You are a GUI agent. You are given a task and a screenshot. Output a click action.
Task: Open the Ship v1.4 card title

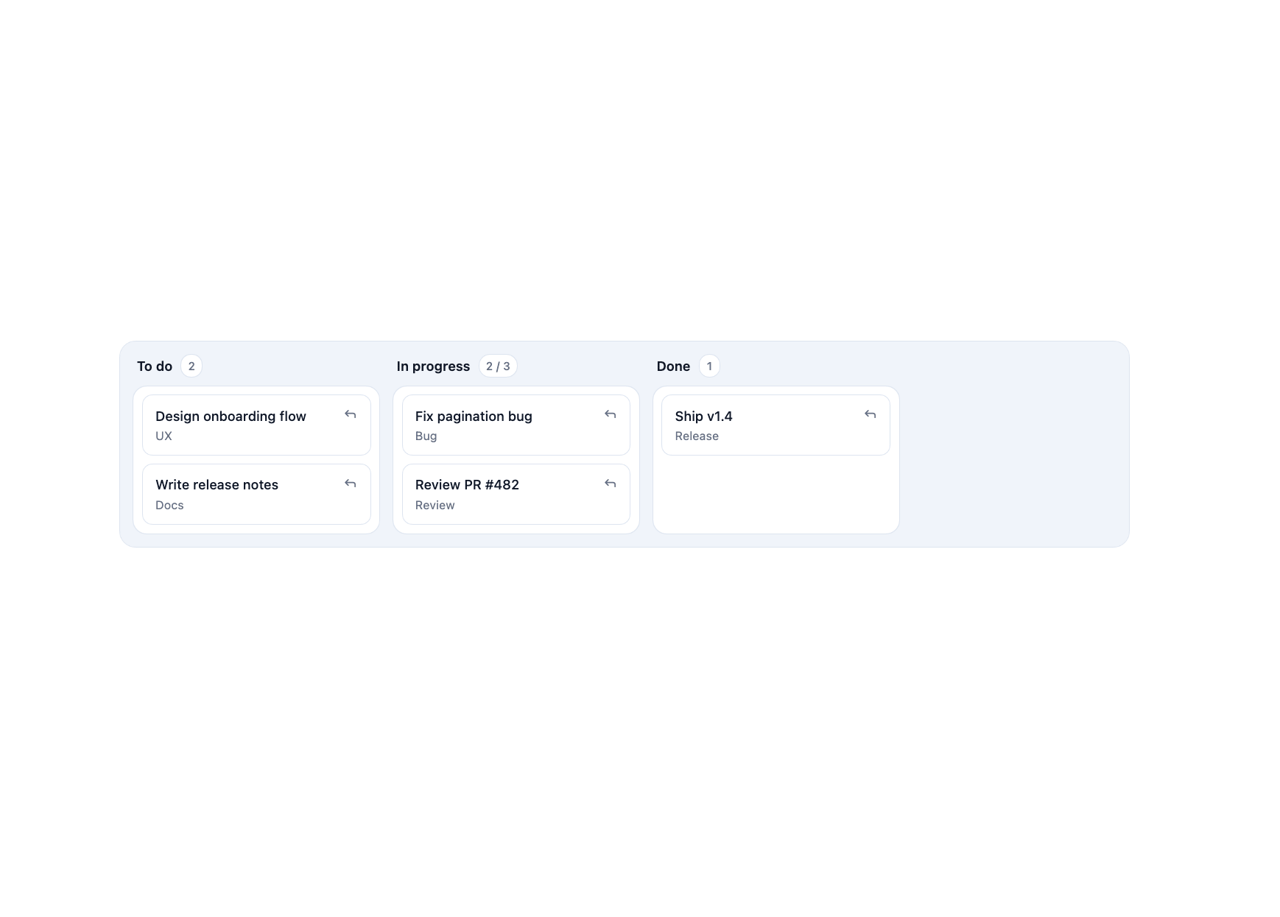coord(704,416)
